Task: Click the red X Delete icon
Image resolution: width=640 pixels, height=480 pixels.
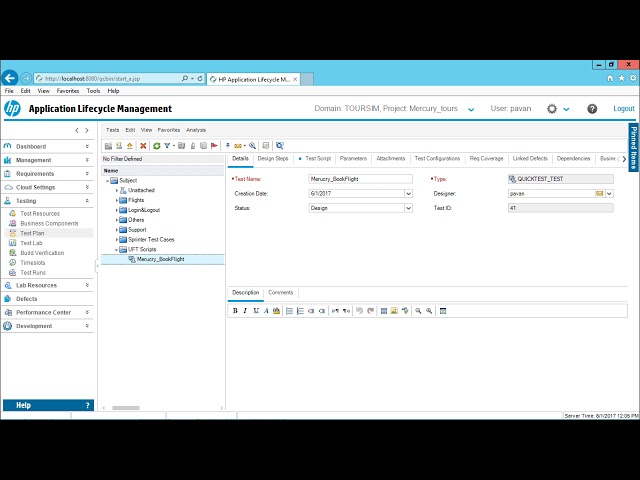Action: click(143, 146)
